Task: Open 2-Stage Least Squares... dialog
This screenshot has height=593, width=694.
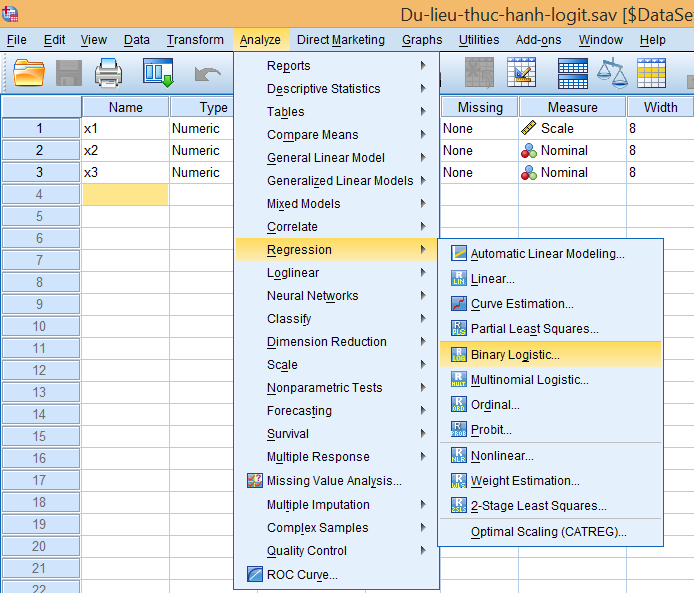Action: click(551, 505)
